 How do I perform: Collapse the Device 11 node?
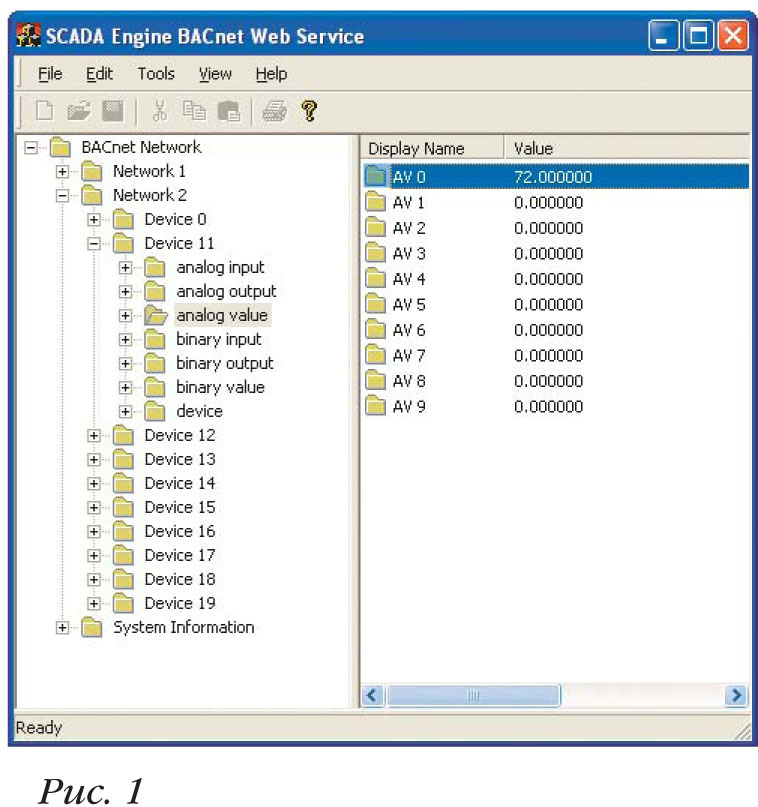(94, 243)
